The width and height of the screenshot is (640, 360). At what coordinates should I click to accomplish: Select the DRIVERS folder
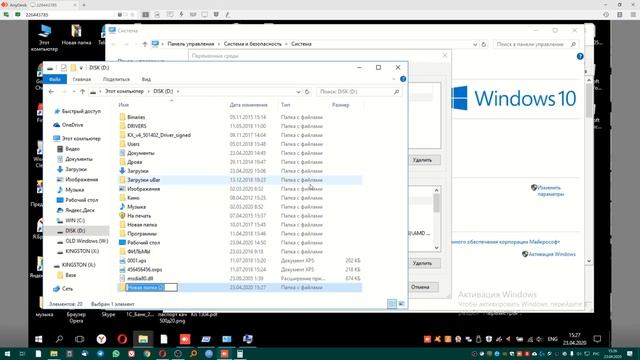(x=137, y=126)
